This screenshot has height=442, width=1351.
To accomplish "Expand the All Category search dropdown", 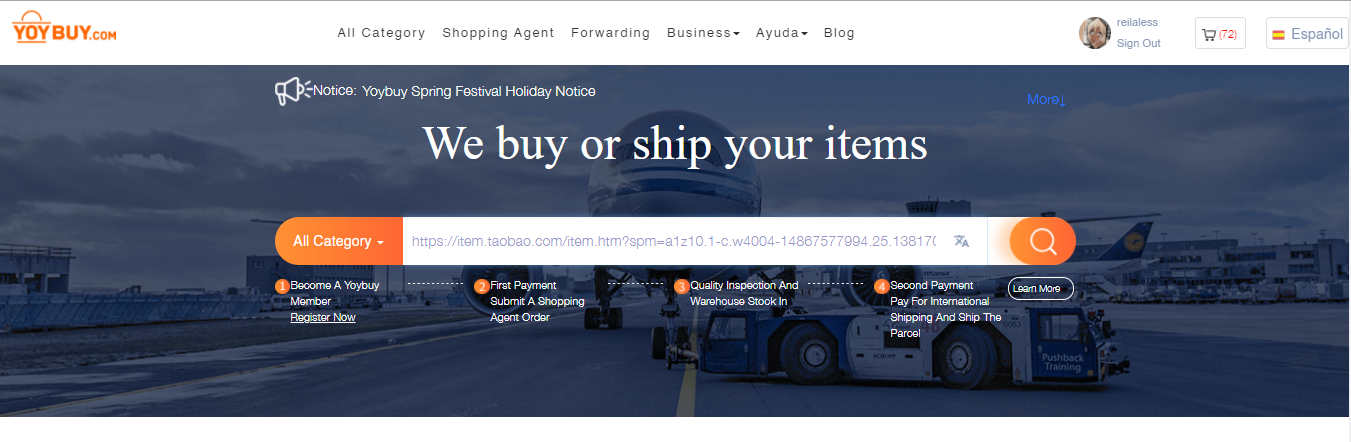I will 339,241.
